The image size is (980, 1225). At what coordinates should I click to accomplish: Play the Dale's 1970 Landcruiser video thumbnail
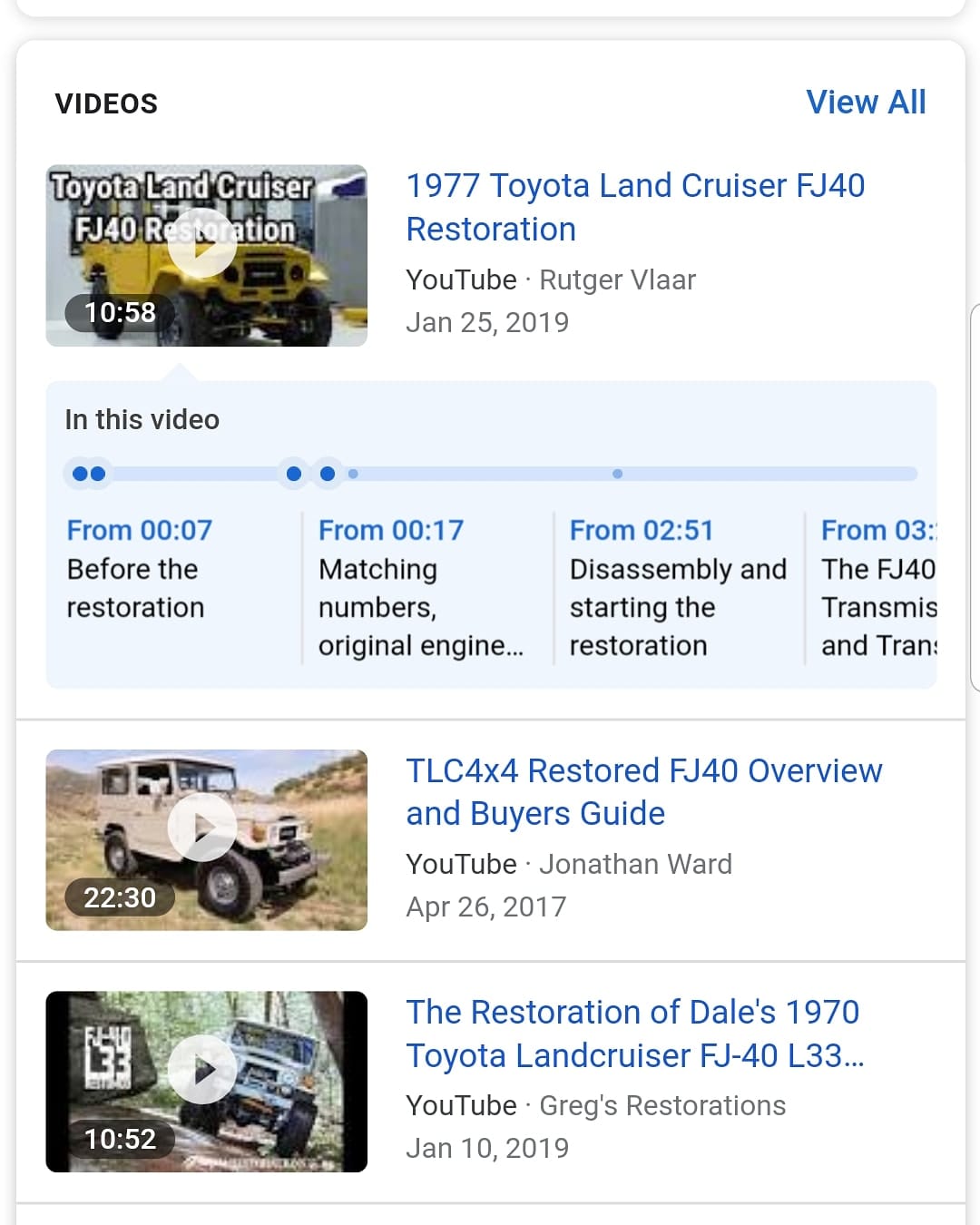(202, 1070)
